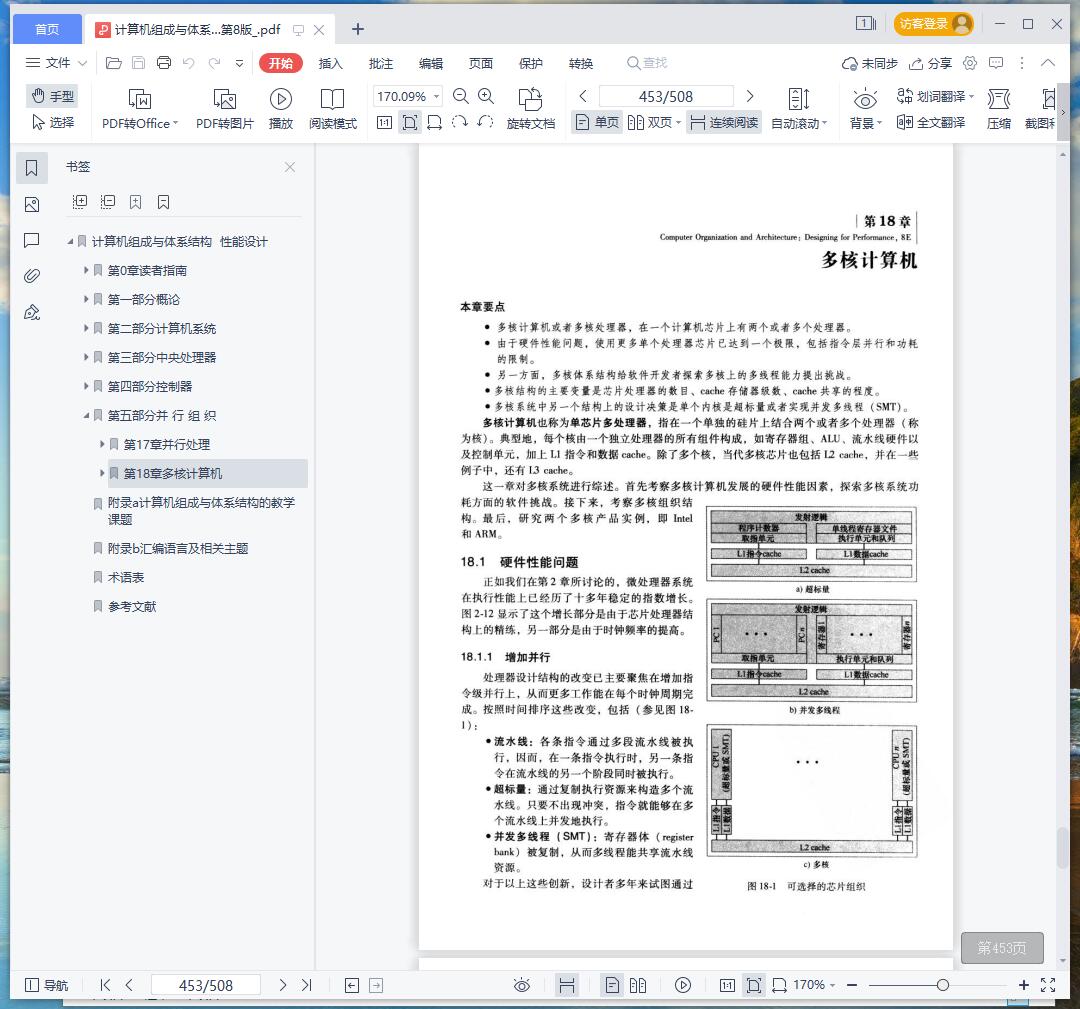Switch to select tool mode

click(x=53, y=123)
